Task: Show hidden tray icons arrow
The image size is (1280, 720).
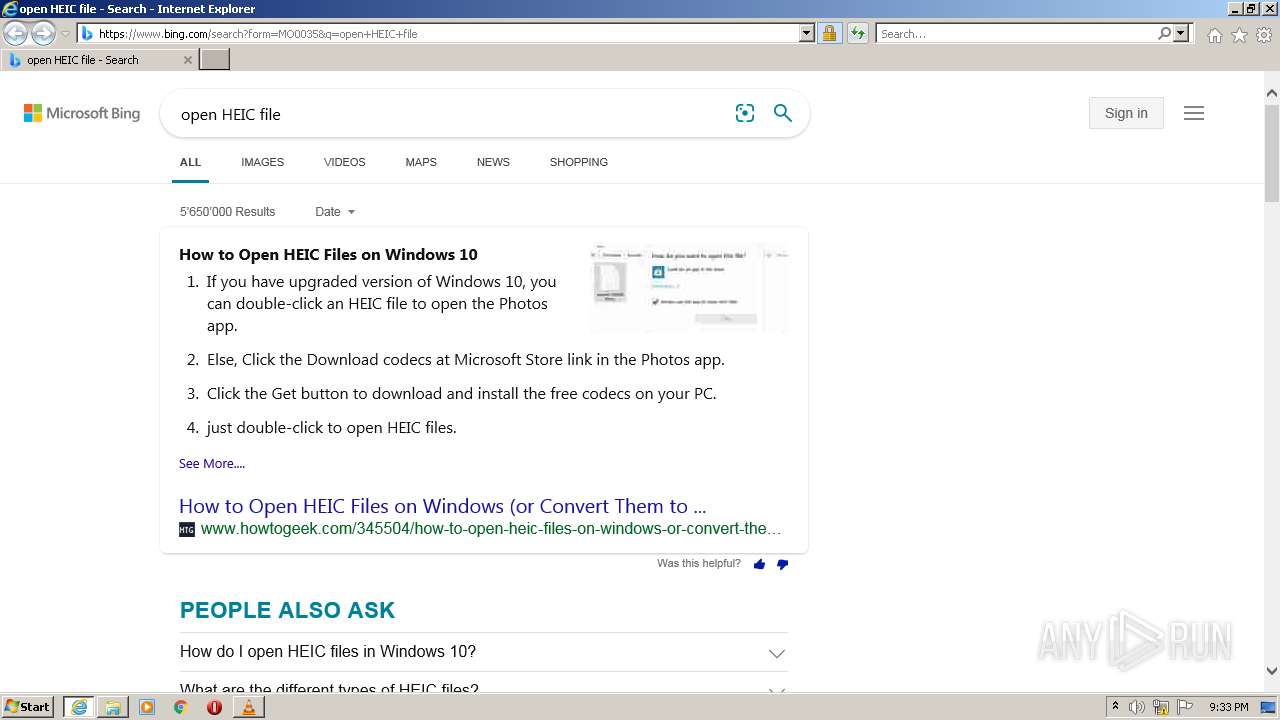Action: 1115,707
